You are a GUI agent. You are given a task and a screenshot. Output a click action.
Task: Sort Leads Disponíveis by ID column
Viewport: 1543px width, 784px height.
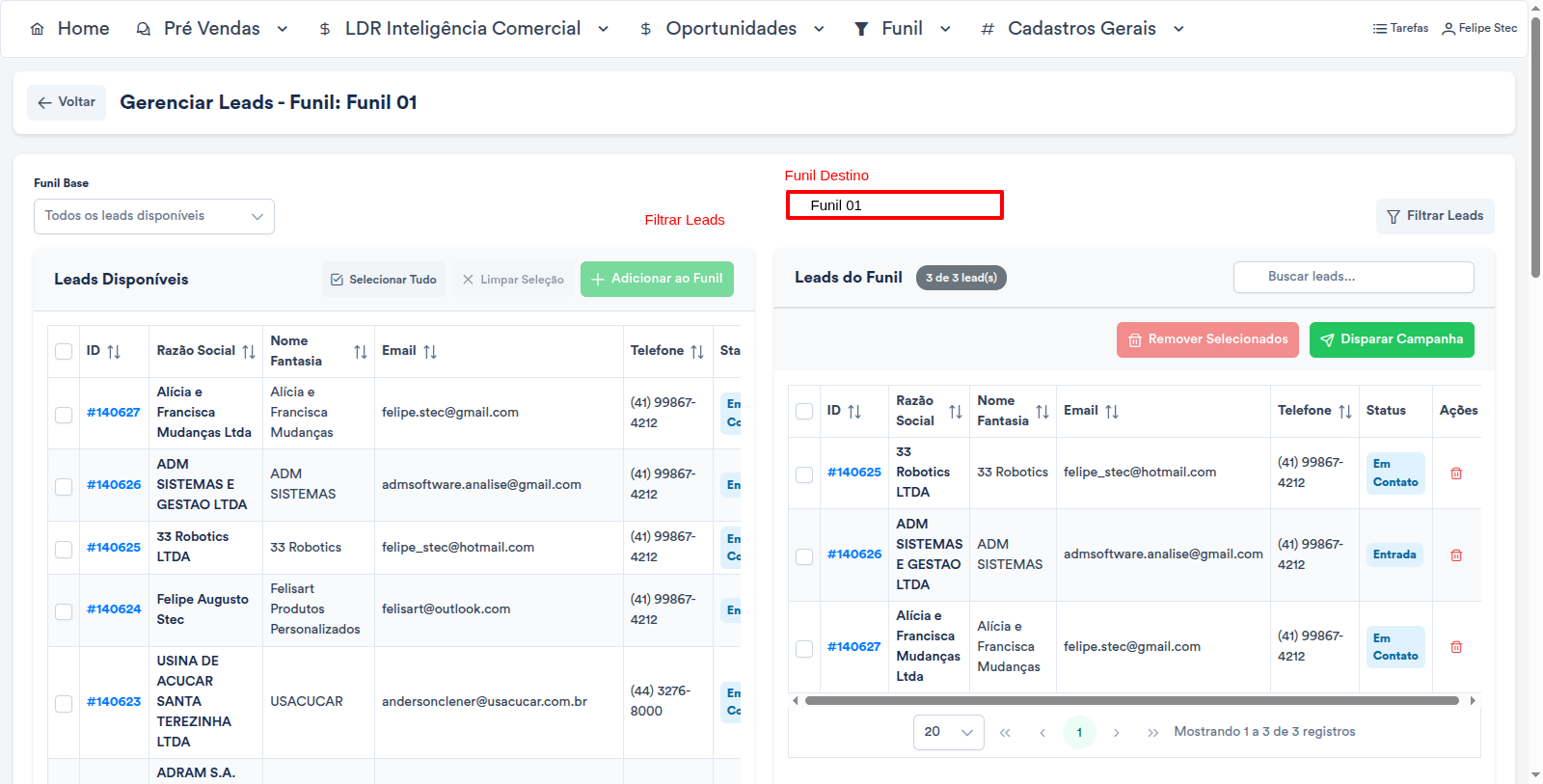(114, 352)
